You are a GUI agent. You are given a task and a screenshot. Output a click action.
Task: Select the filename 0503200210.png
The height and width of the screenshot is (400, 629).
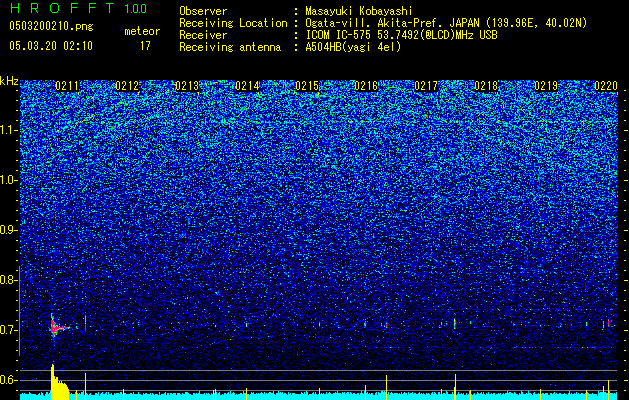point(51,26)
